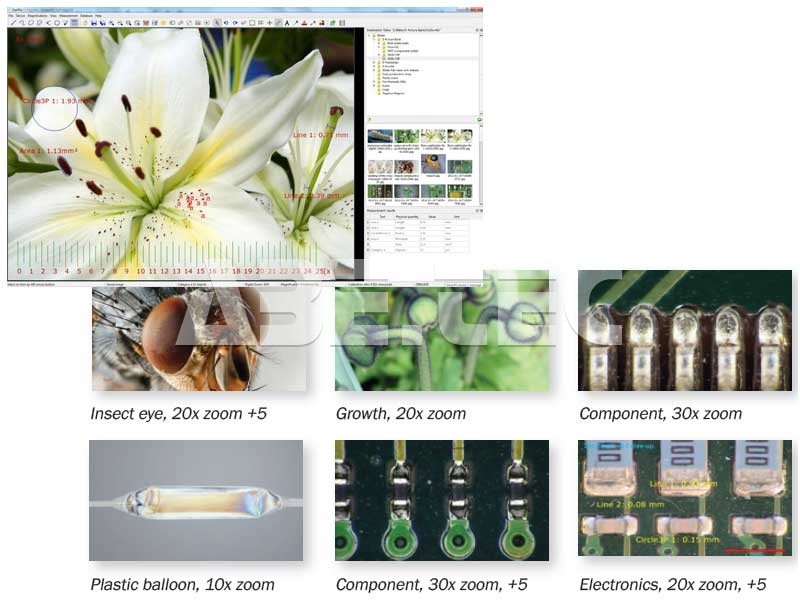The width and height of the screenshot is (800, 600).
Task: Click the blue floppy-disk save icon
Action: pos(93,22)
